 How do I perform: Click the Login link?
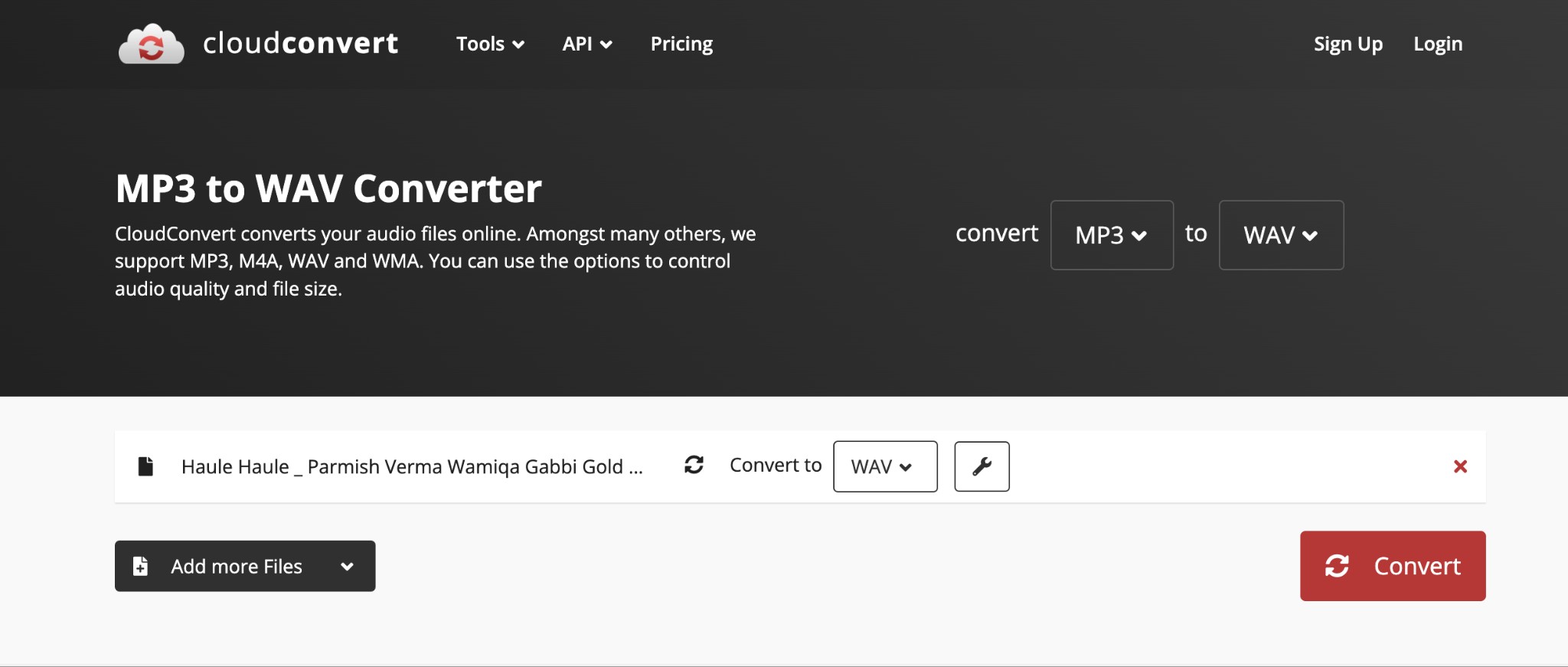[x=1438, y=44]
